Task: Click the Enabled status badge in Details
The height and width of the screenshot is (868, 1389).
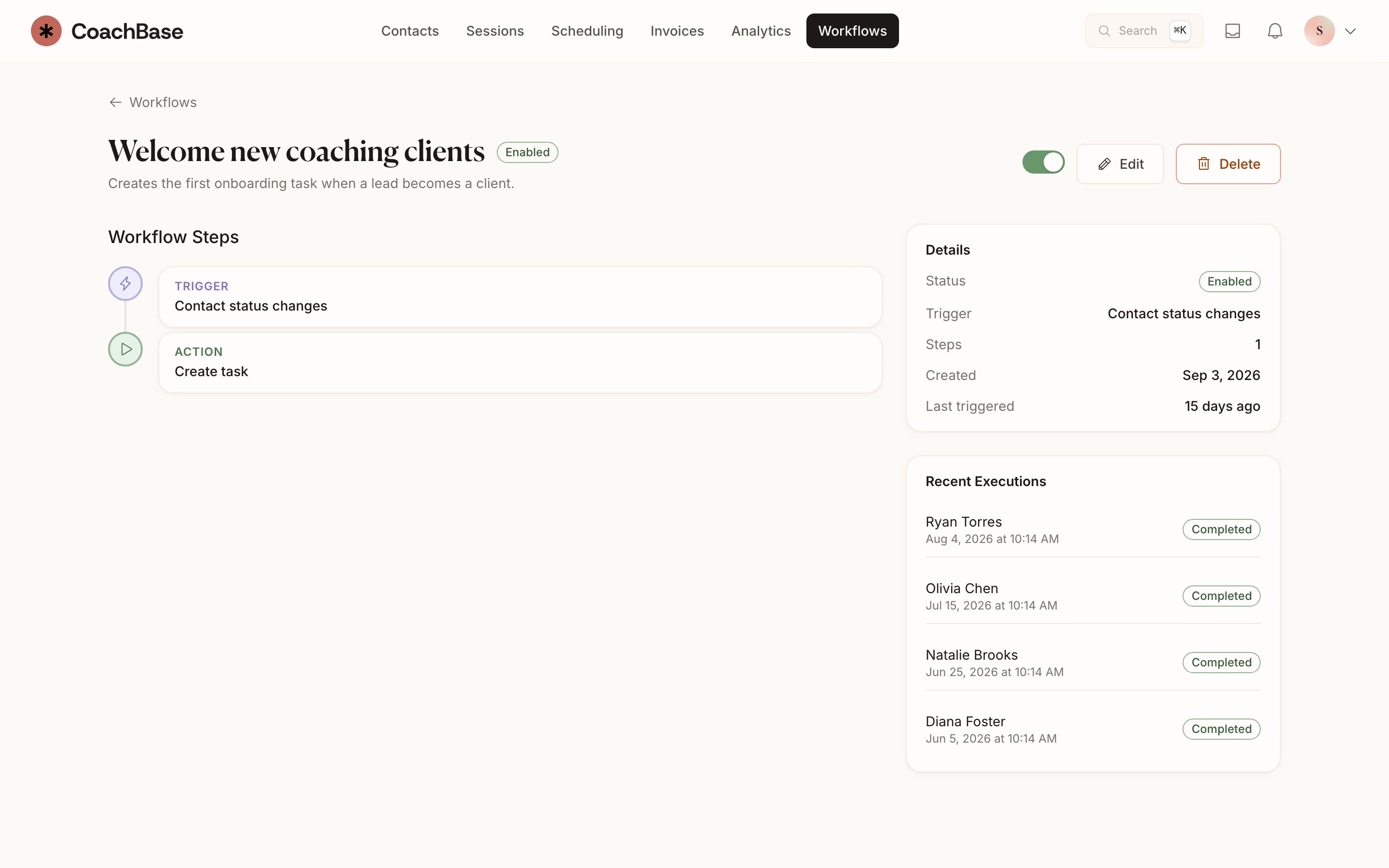Action: (1229, 281)
